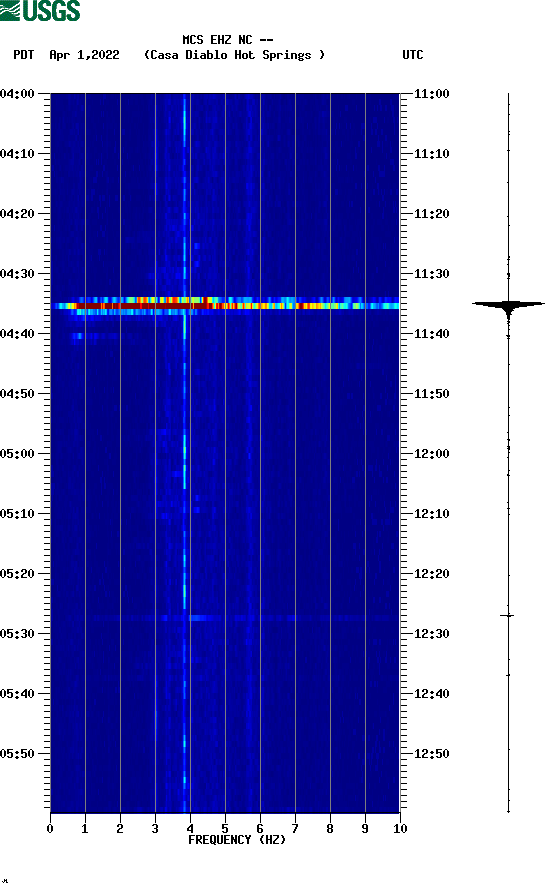Click the '0' frequency tick label
The width and height of the screenshot is (552, 892).
[50, 829]
